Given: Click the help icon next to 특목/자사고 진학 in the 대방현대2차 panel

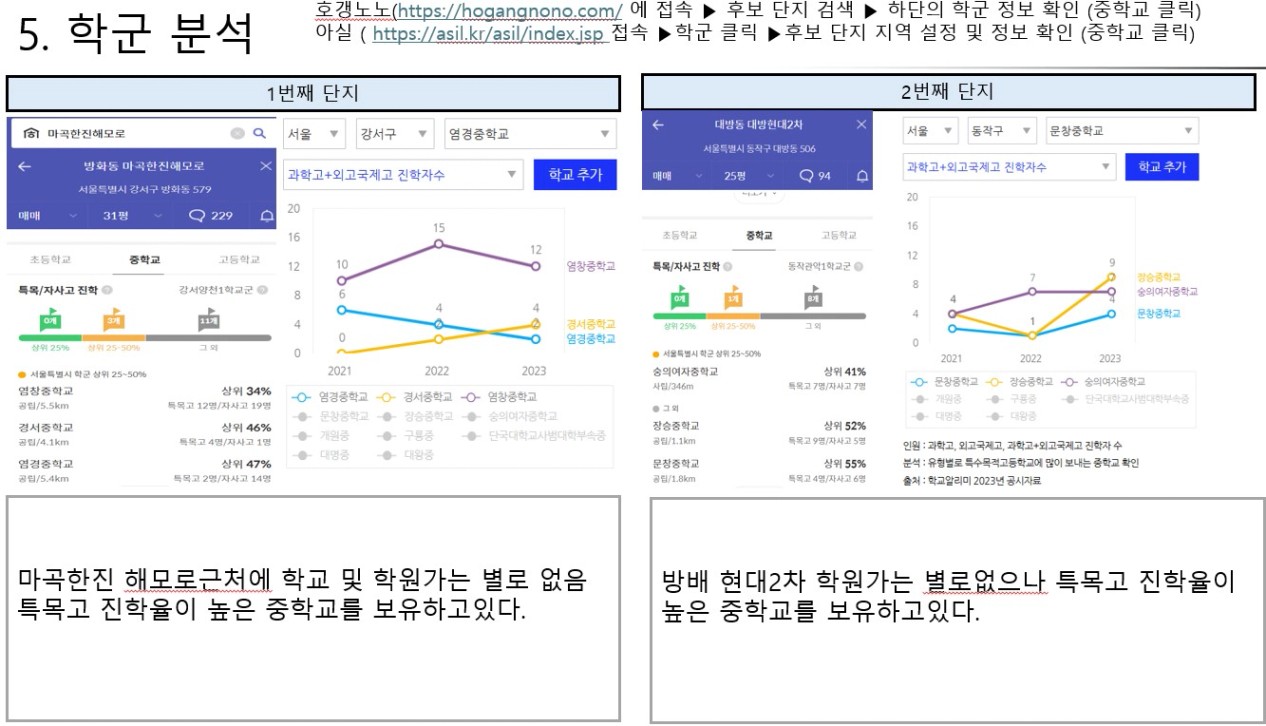Looking at the screenshot, I should pyautogui.click(x=727, y=267).
